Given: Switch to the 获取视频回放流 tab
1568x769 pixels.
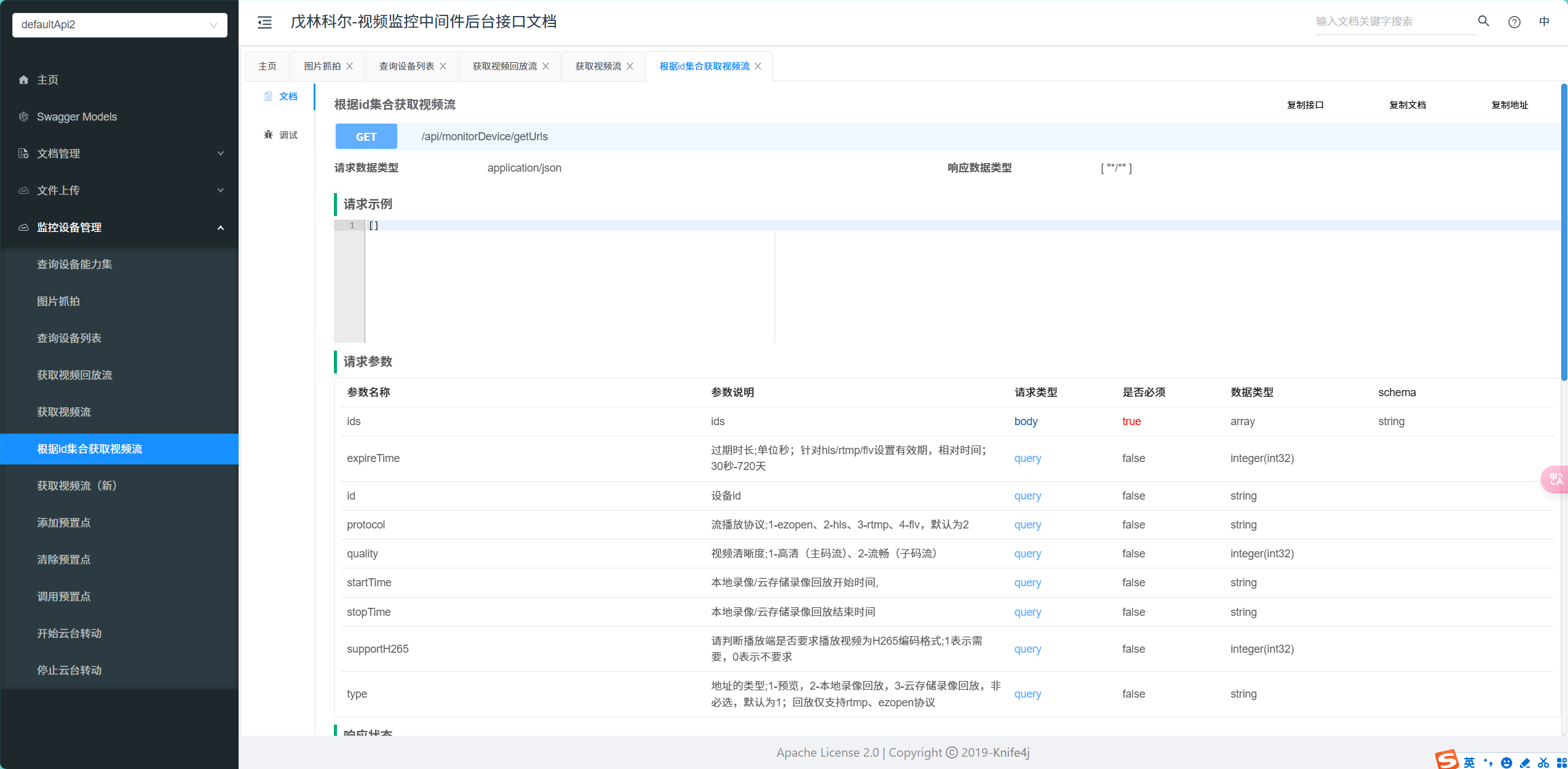Looking at the screenshot, I should [504, 66].
